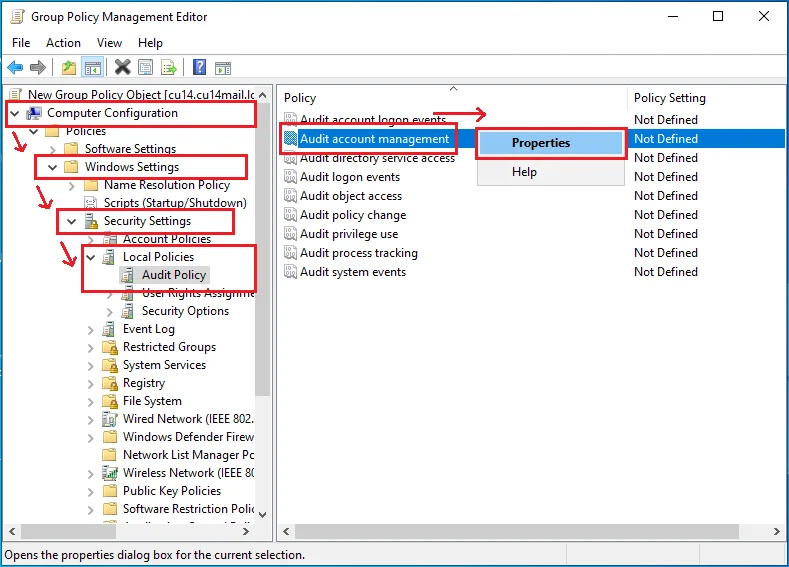The width and height of the screenshot is (789, 567).
Task: Choose Help from the context menu
Action: pyautogui.click(x=551, y=172)
